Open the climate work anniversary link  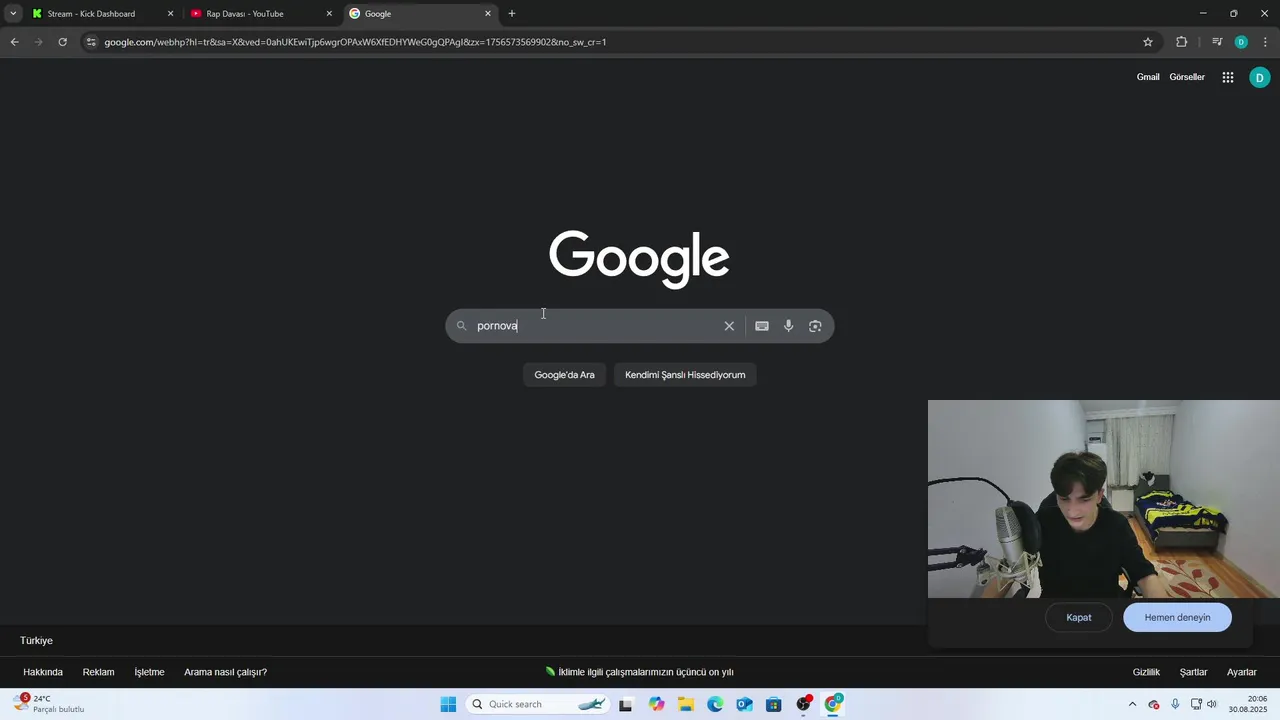[639, 672]
